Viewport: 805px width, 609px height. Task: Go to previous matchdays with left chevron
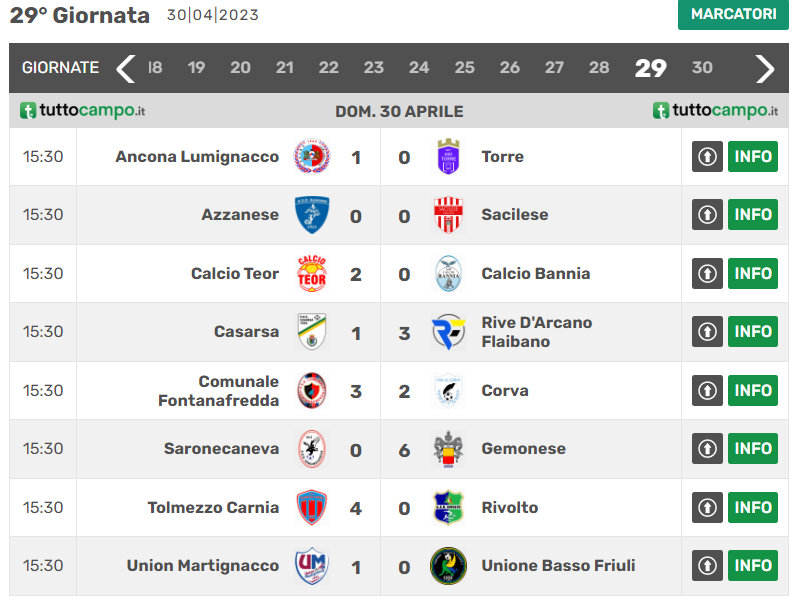pyautogui.click(x=125, y=68)
